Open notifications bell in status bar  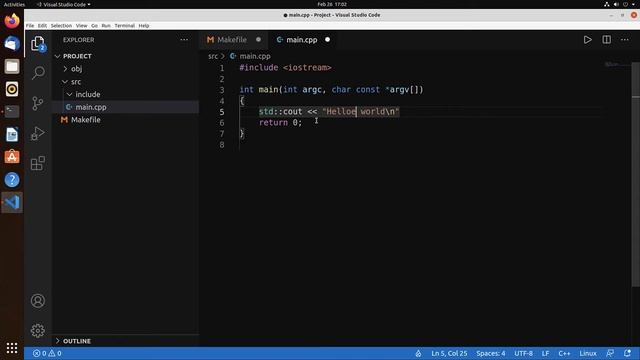[x=627, y=353]
